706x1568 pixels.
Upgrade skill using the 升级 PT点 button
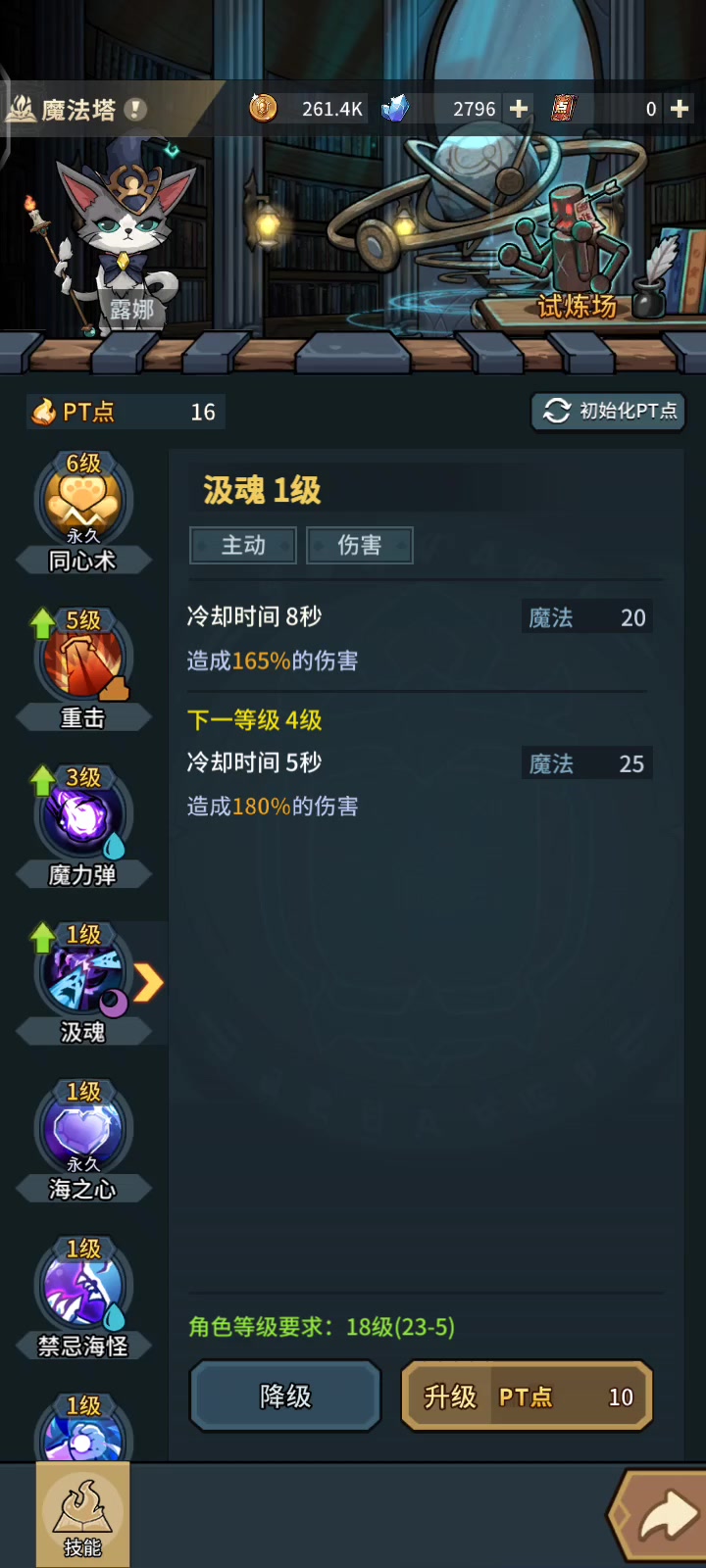coord(527,1396)
